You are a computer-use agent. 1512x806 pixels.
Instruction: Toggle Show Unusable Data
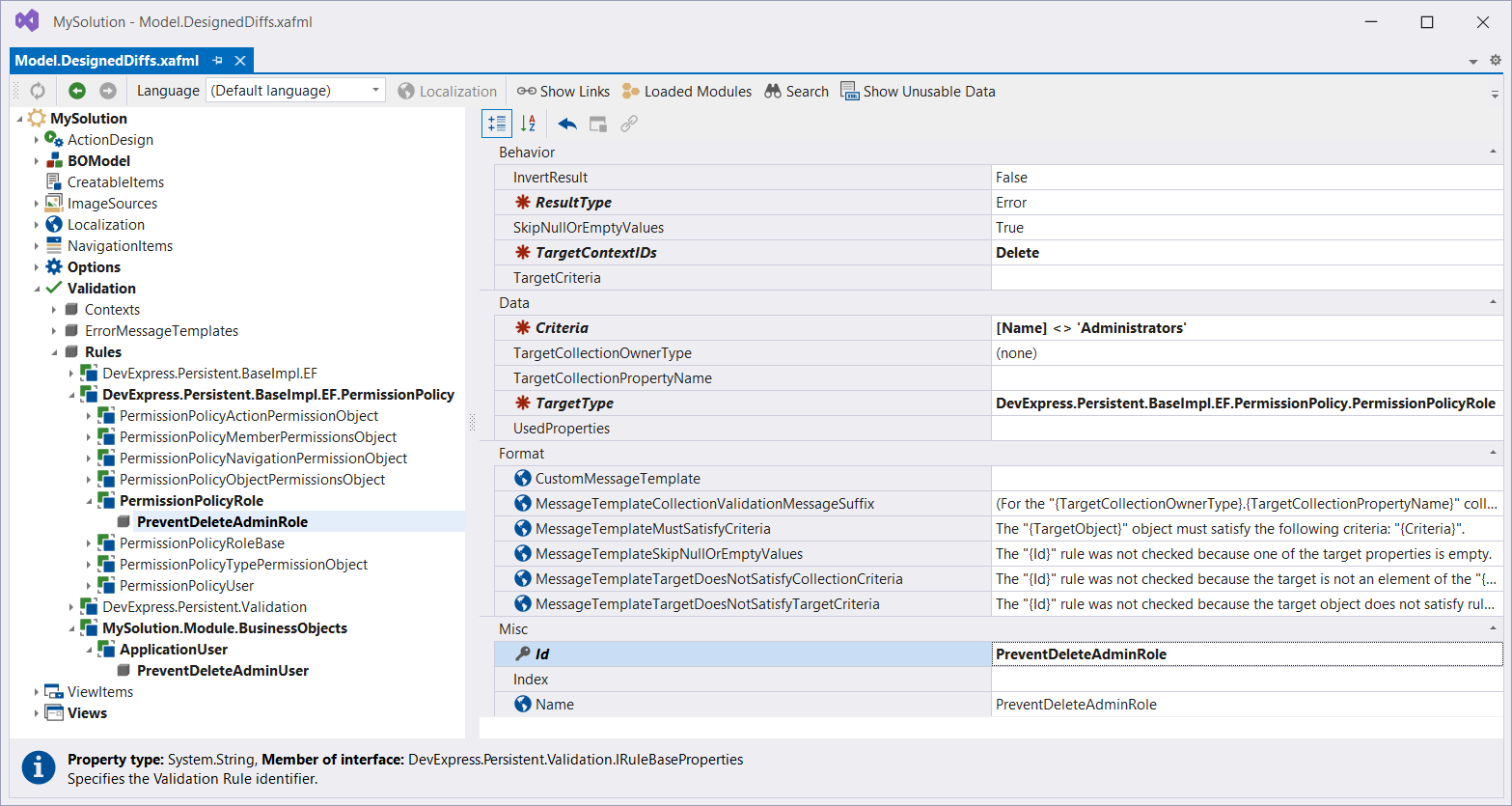click(x=918, y=91)
